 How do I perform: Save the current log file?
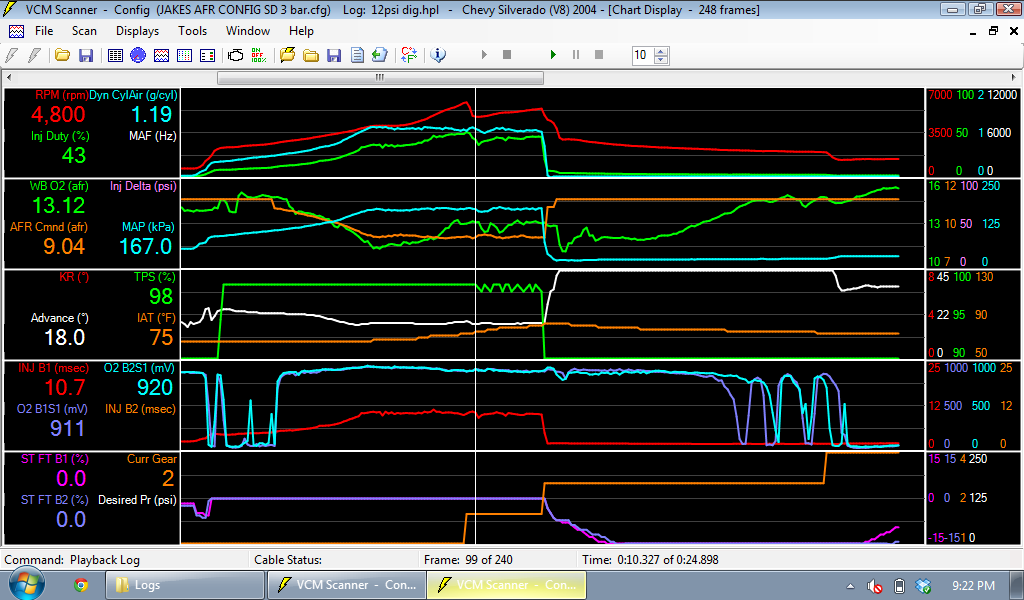334,55
